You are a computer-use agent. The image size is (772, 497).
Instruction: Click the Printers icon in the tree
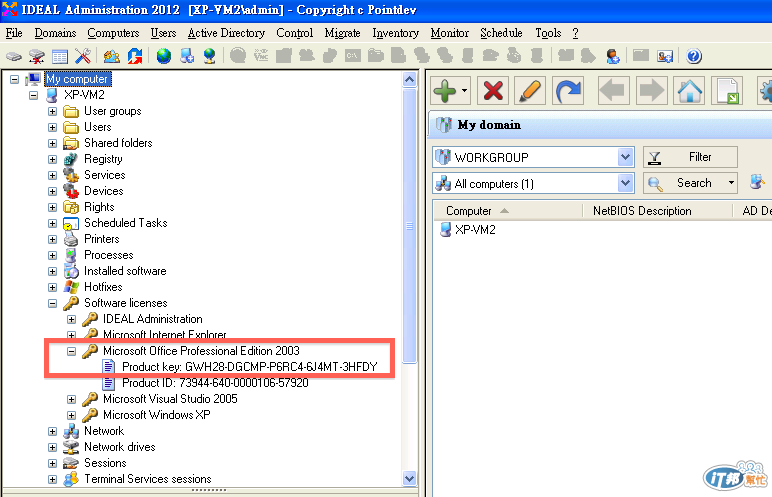point(71,239)
